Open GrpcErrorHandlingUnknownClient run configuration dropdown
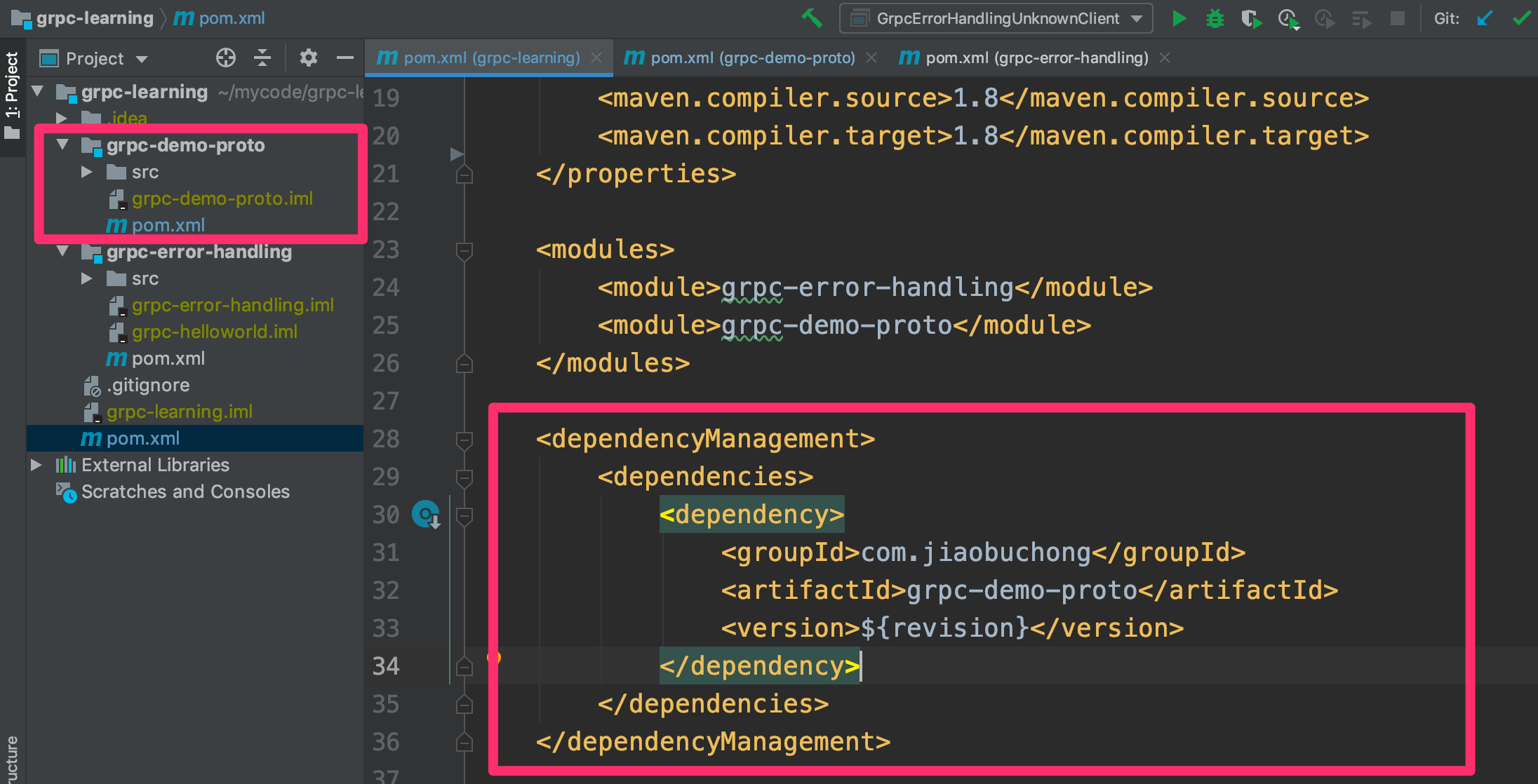Image resolution: width=1538 pixels, height=784 pixels. (x=996, y=18)
